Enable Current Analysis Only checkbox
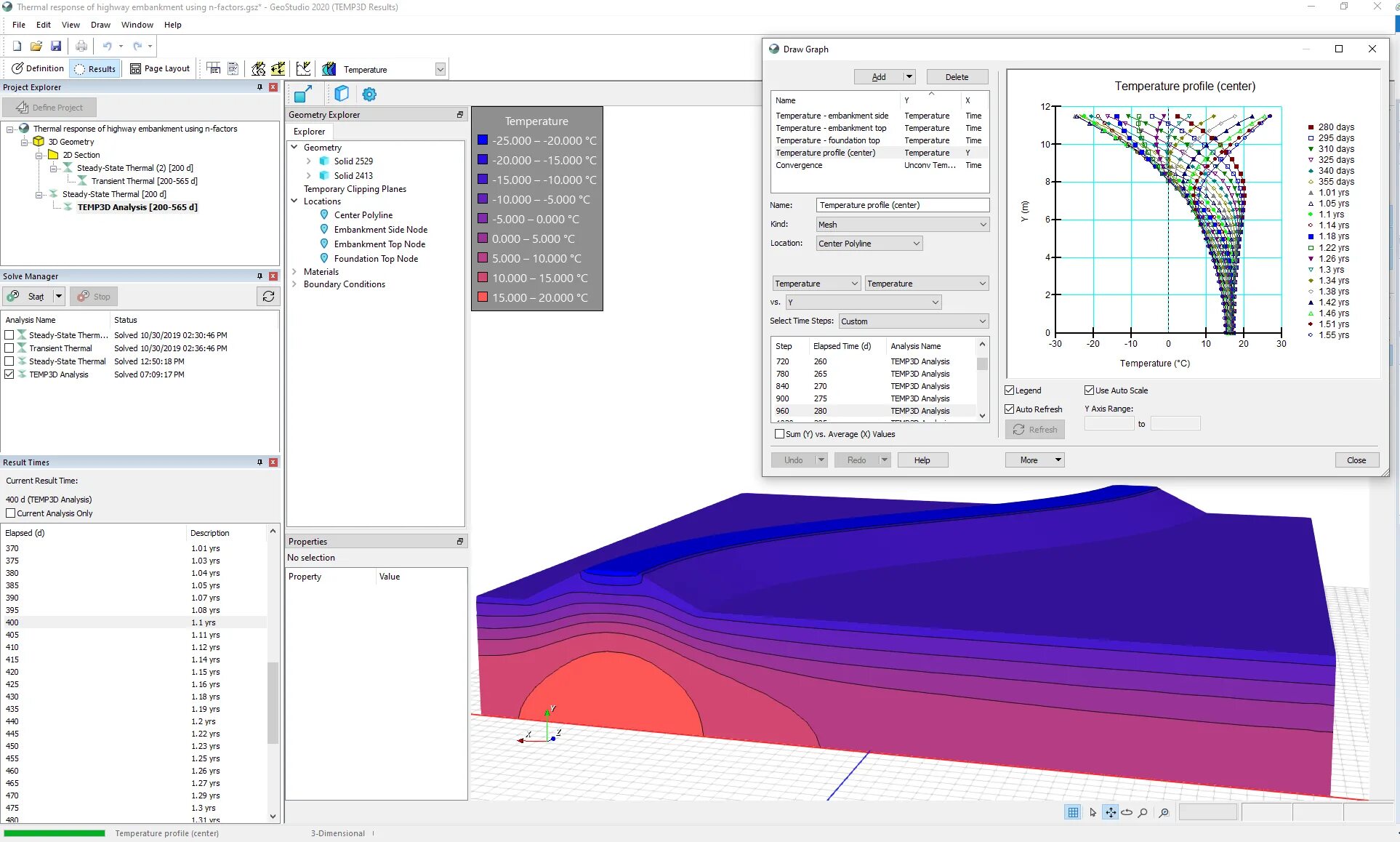Screen dimensions: 1400x842 pyautogui.click(x=10, y=513)
